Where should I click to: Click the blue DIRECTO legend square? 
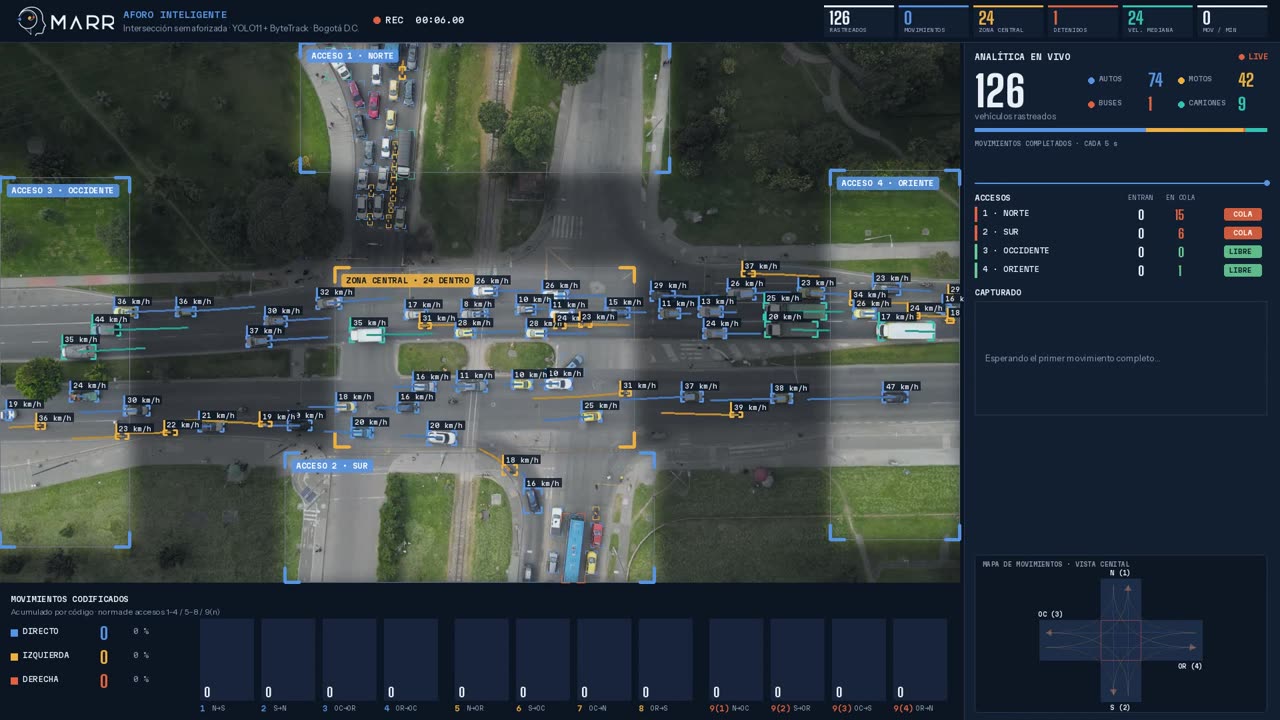point(14,632)
